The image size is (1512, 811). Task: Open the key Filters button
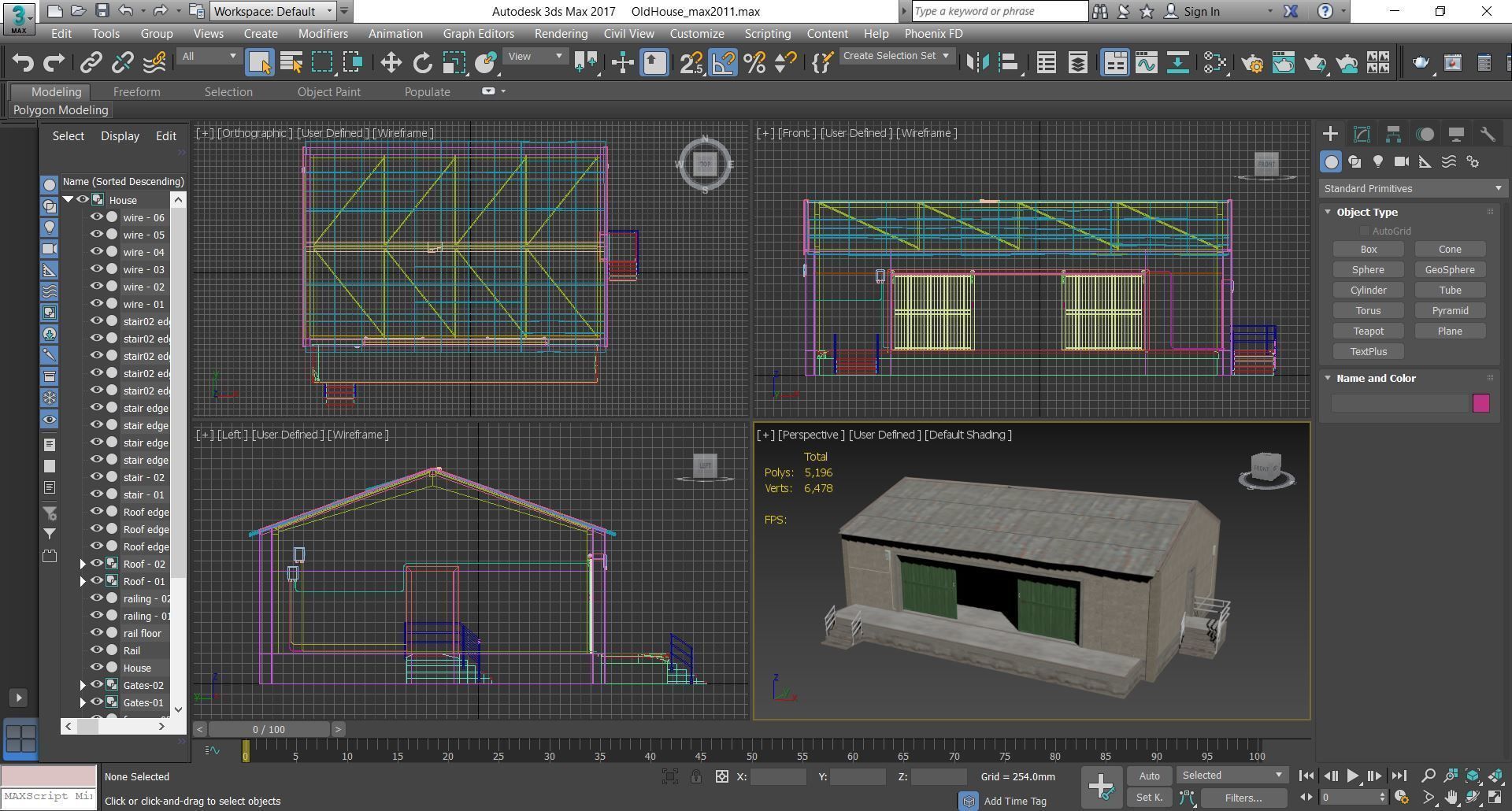[1243, 798]
